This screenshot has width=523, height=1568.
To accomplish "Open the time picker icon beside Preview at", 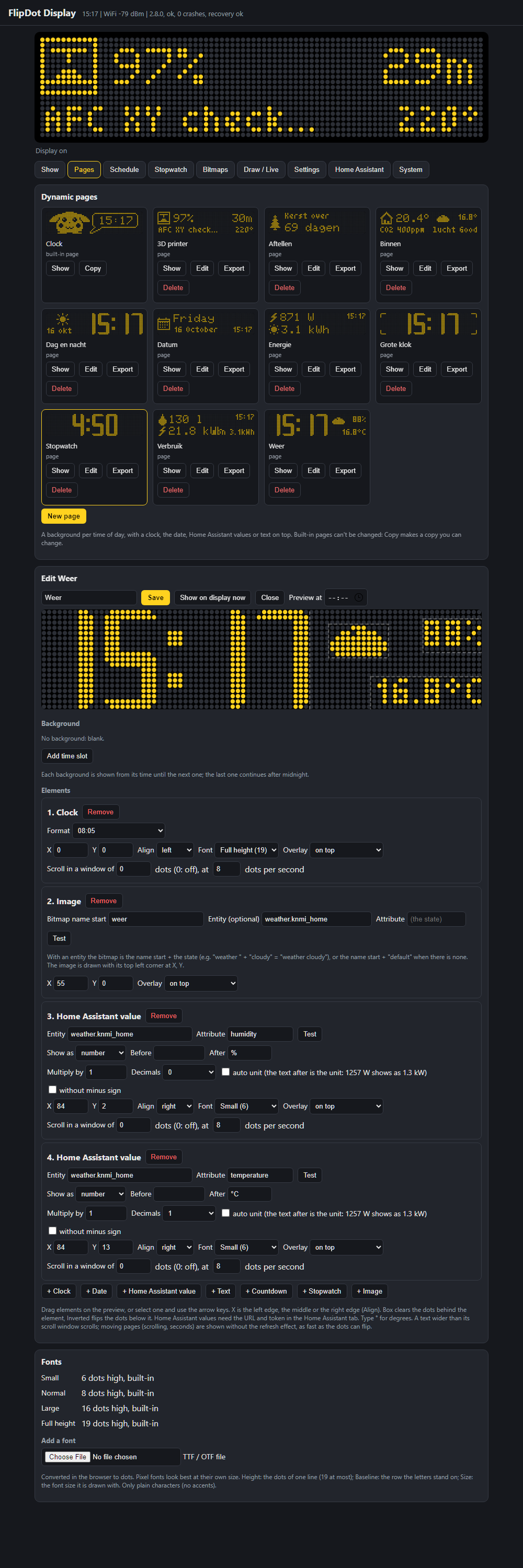I will pos(359,598).
